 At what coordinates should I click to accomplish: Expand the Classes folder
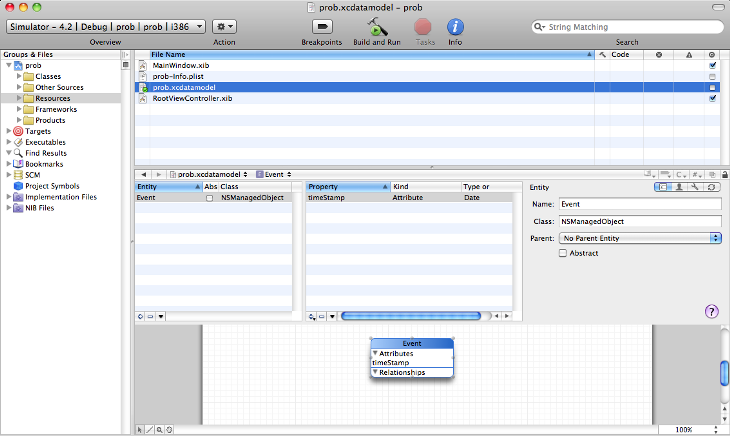coord(19,76)
